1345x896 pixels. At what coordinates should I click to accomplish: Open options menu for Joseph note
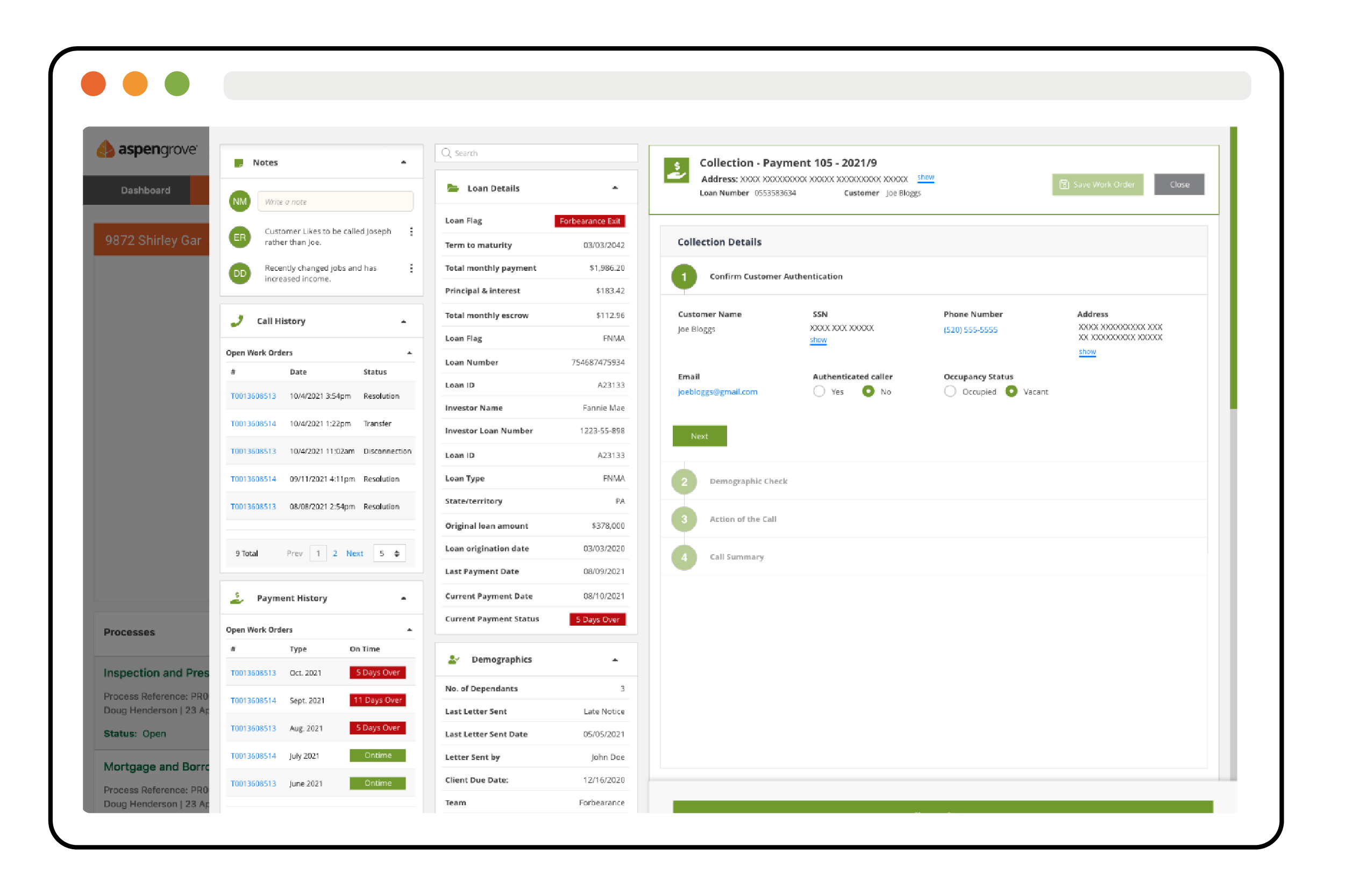[411, 232]
